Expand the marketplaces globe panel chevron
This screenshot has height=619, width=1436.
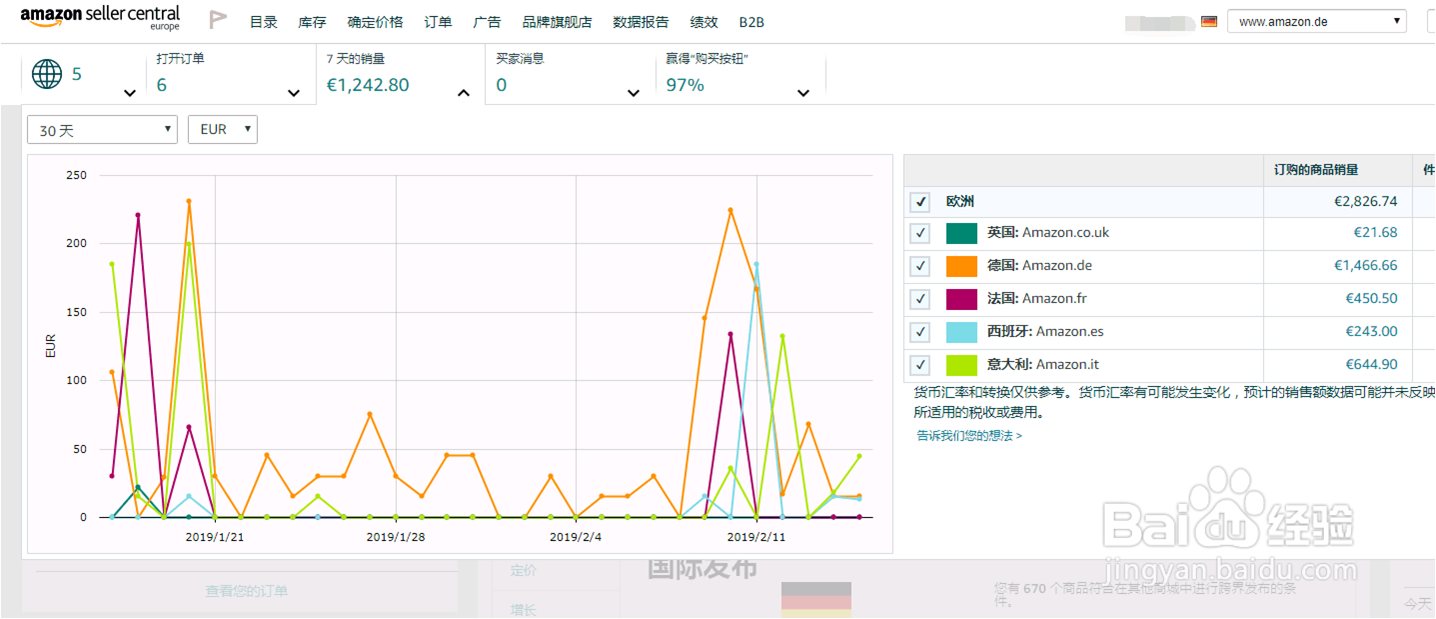point(129,93)
